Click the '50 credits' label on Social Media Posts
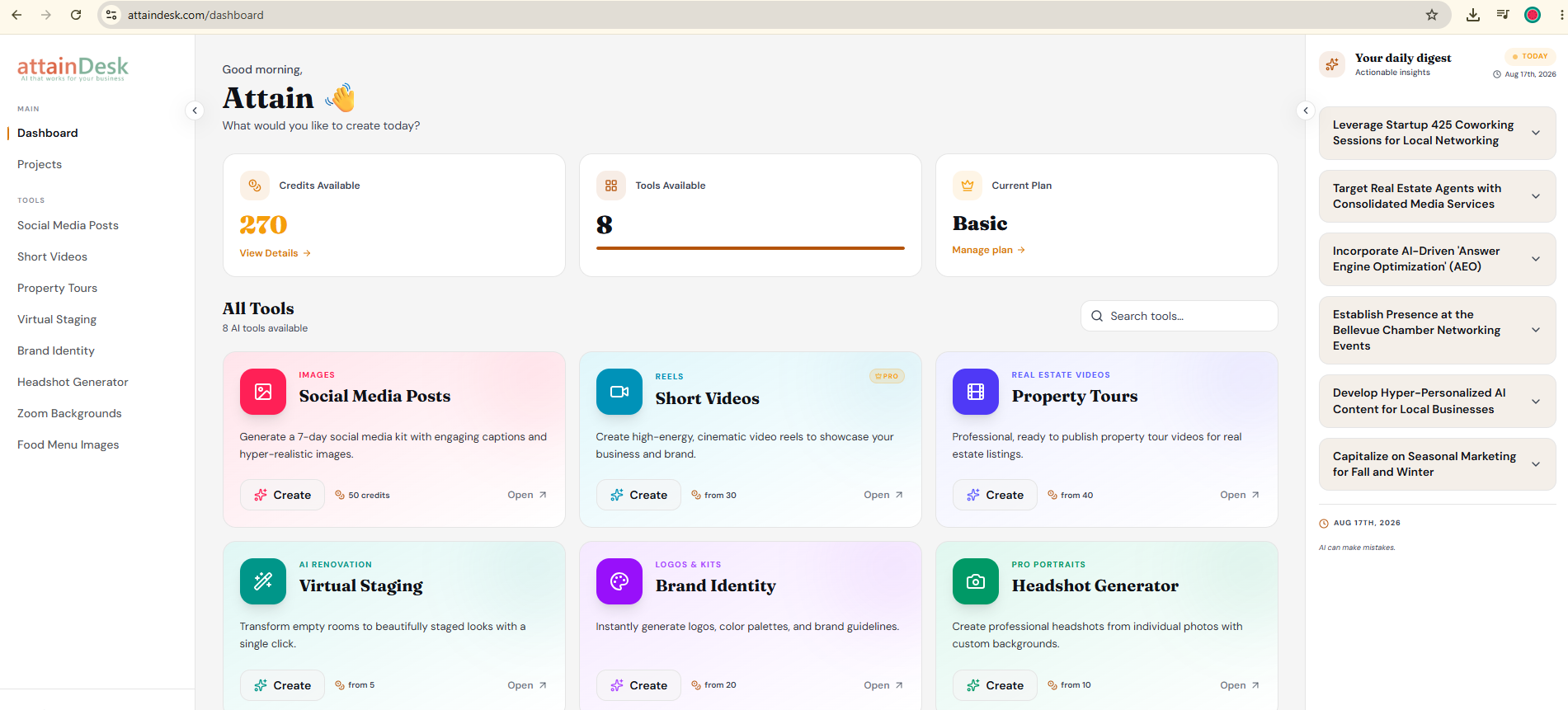Image resolution: width=1568 pixels, height=710 pixels. pyautogui.click(x=369, y=495)
